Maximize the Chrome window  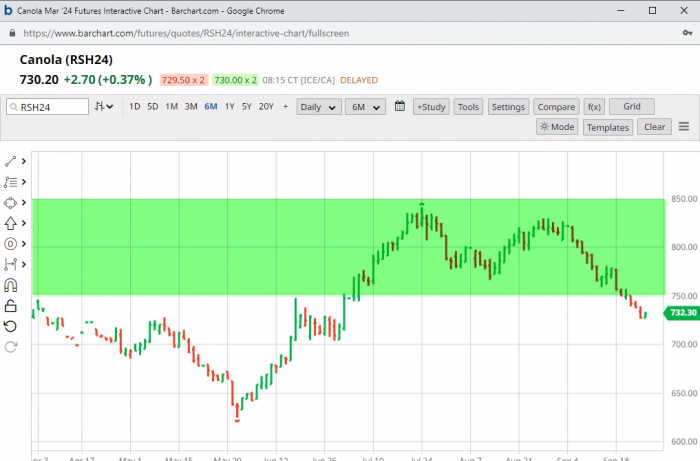pos(652,10)
